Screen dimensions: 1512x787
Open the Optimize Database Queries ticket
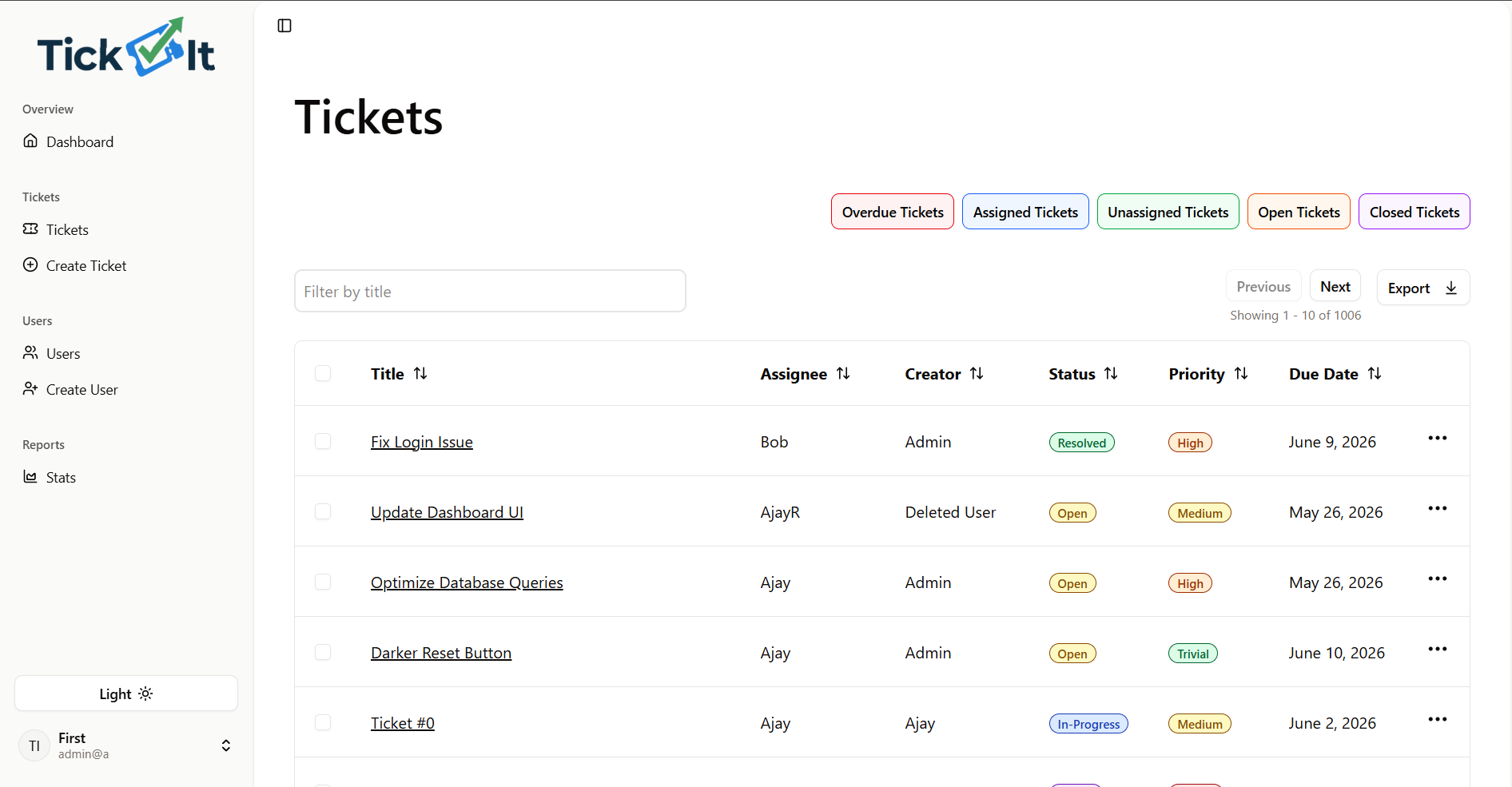(x=467, y=582)
